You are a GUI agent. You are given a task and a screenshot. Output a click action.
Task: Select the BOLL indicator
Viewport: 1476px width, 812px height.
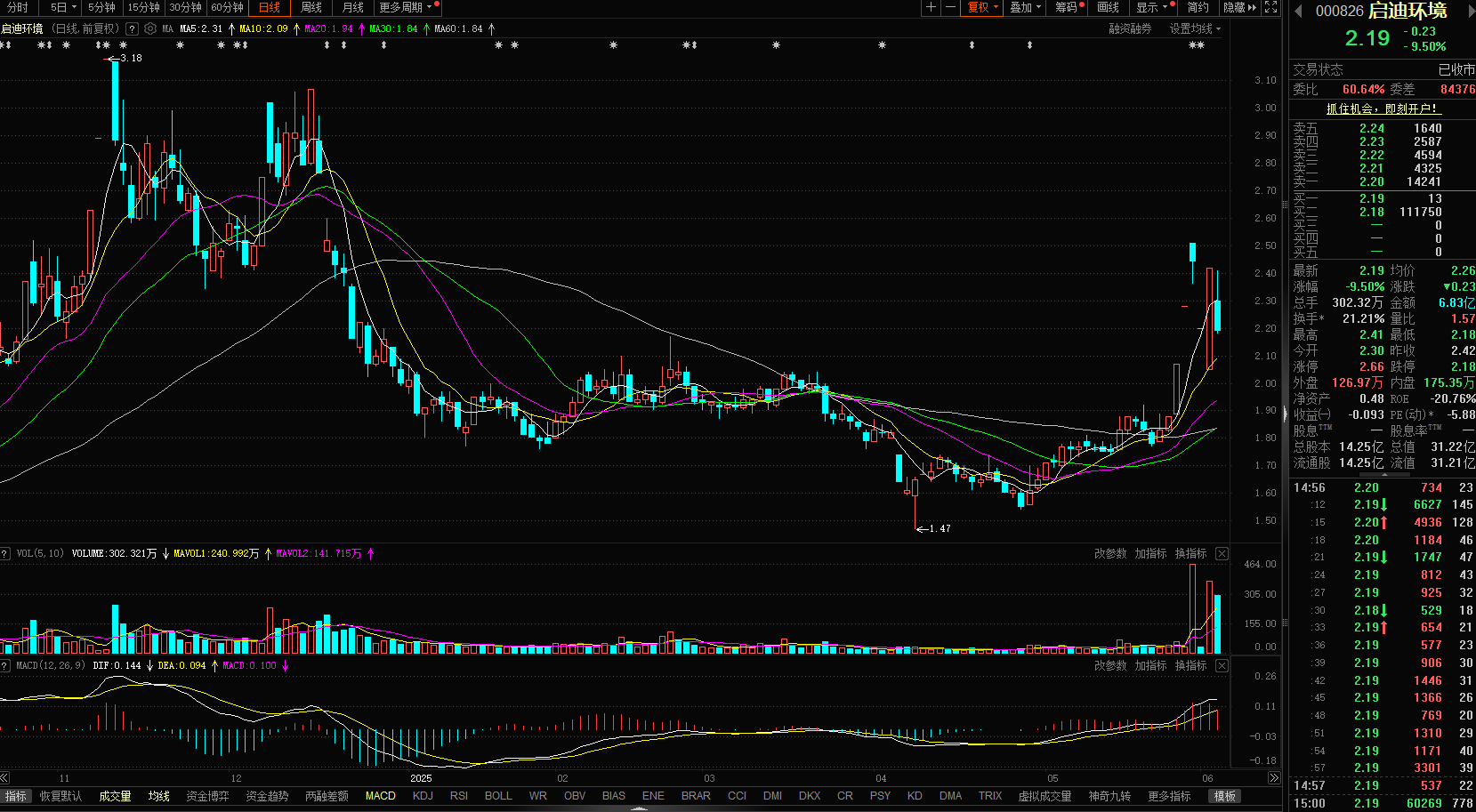(x=498, y=796)
